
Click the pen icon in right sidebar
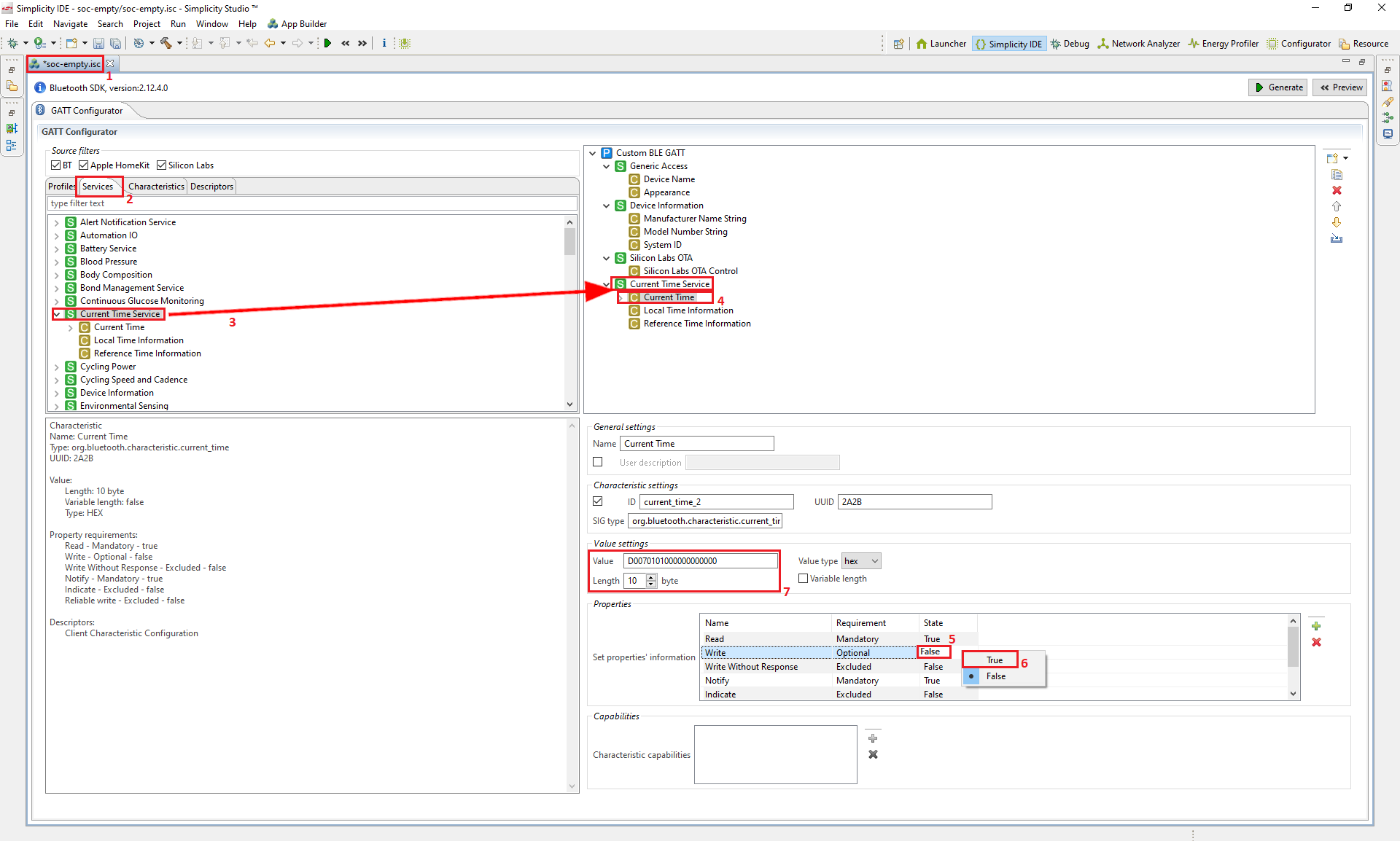[x=1388, y=101]
